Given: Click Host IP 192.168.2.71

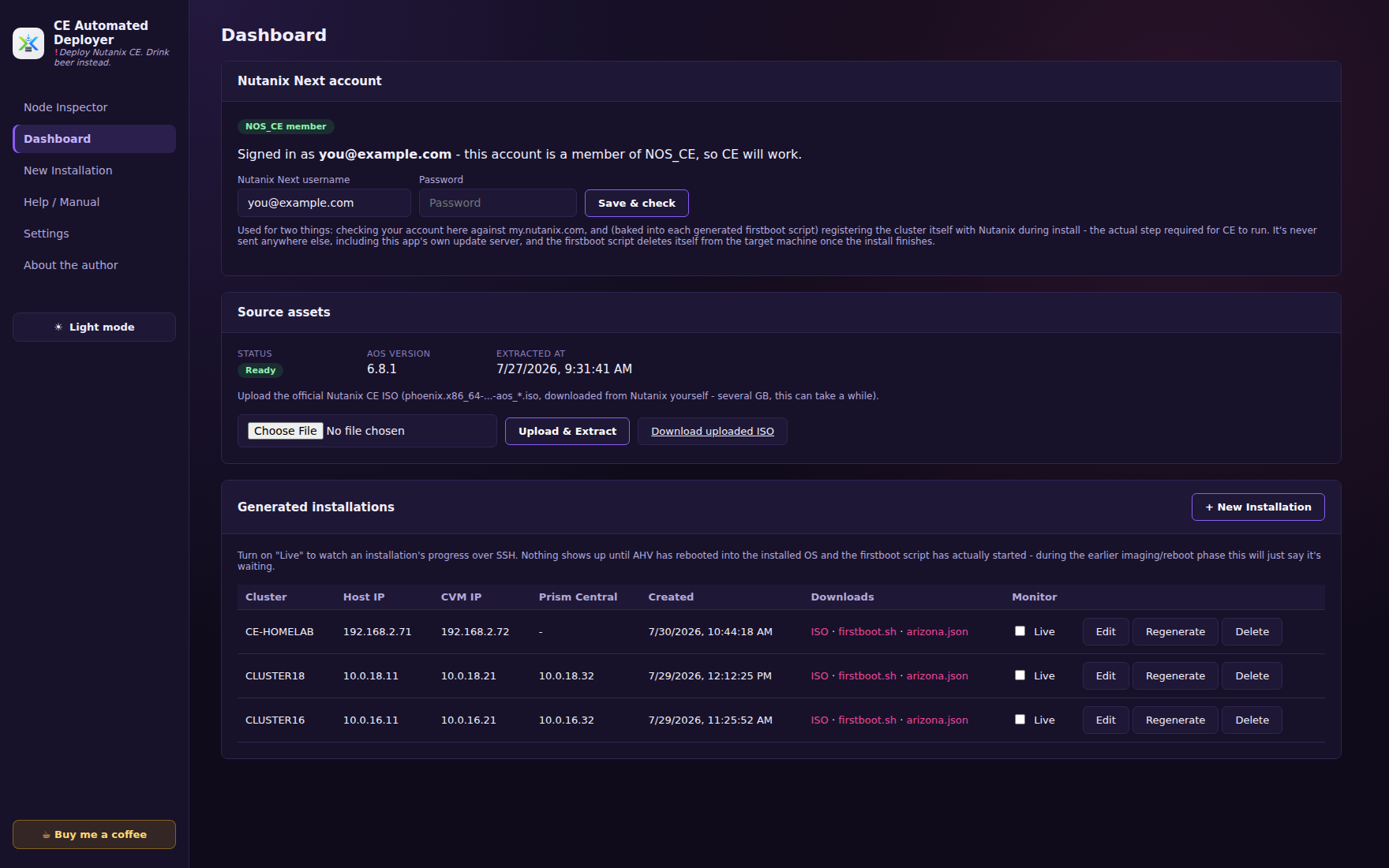Looking at the screenshot, I should point(377,631).
